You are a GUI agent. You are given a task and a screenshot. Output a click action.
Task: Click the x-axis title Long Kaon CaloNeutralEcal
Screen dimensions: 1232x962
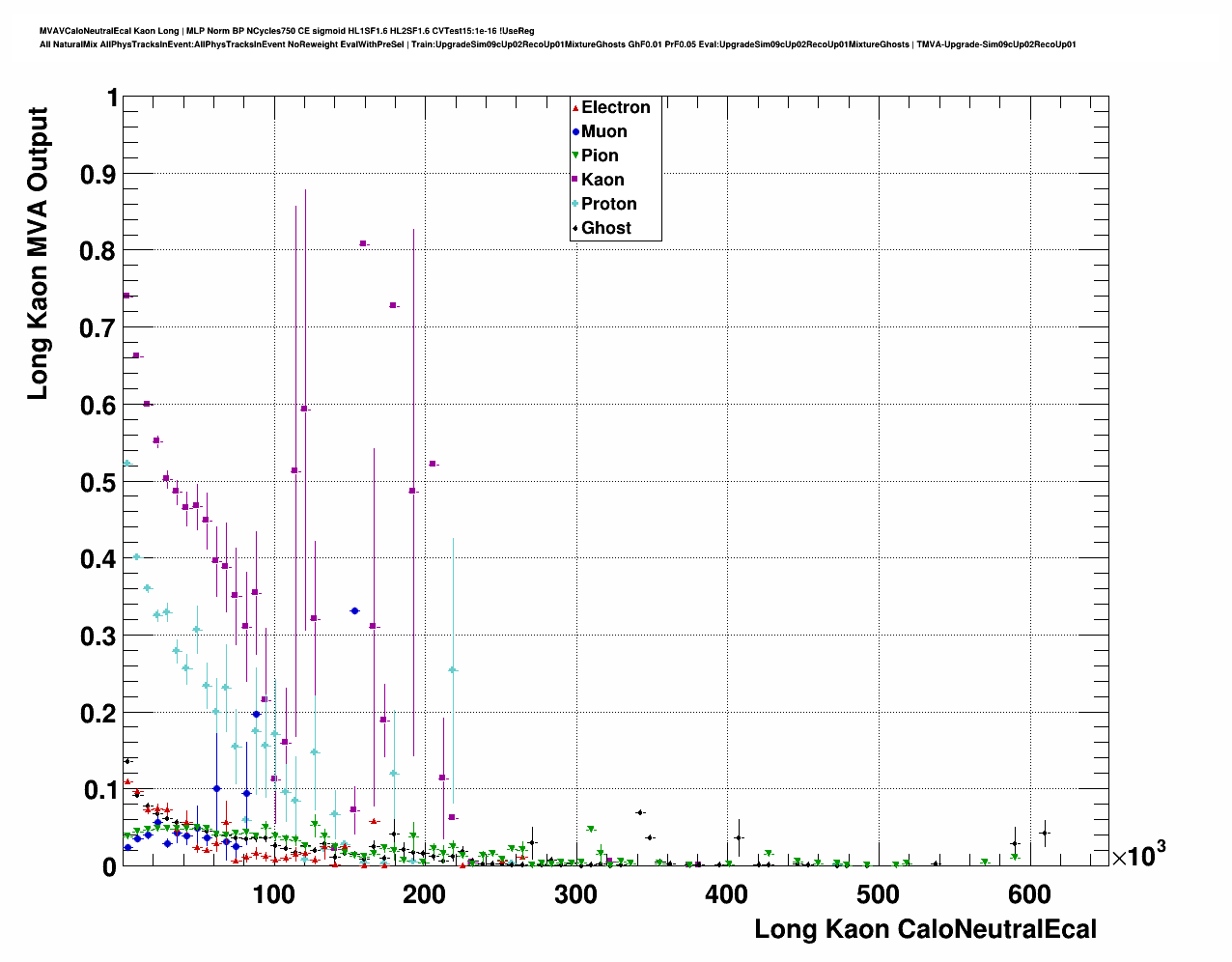925,929
